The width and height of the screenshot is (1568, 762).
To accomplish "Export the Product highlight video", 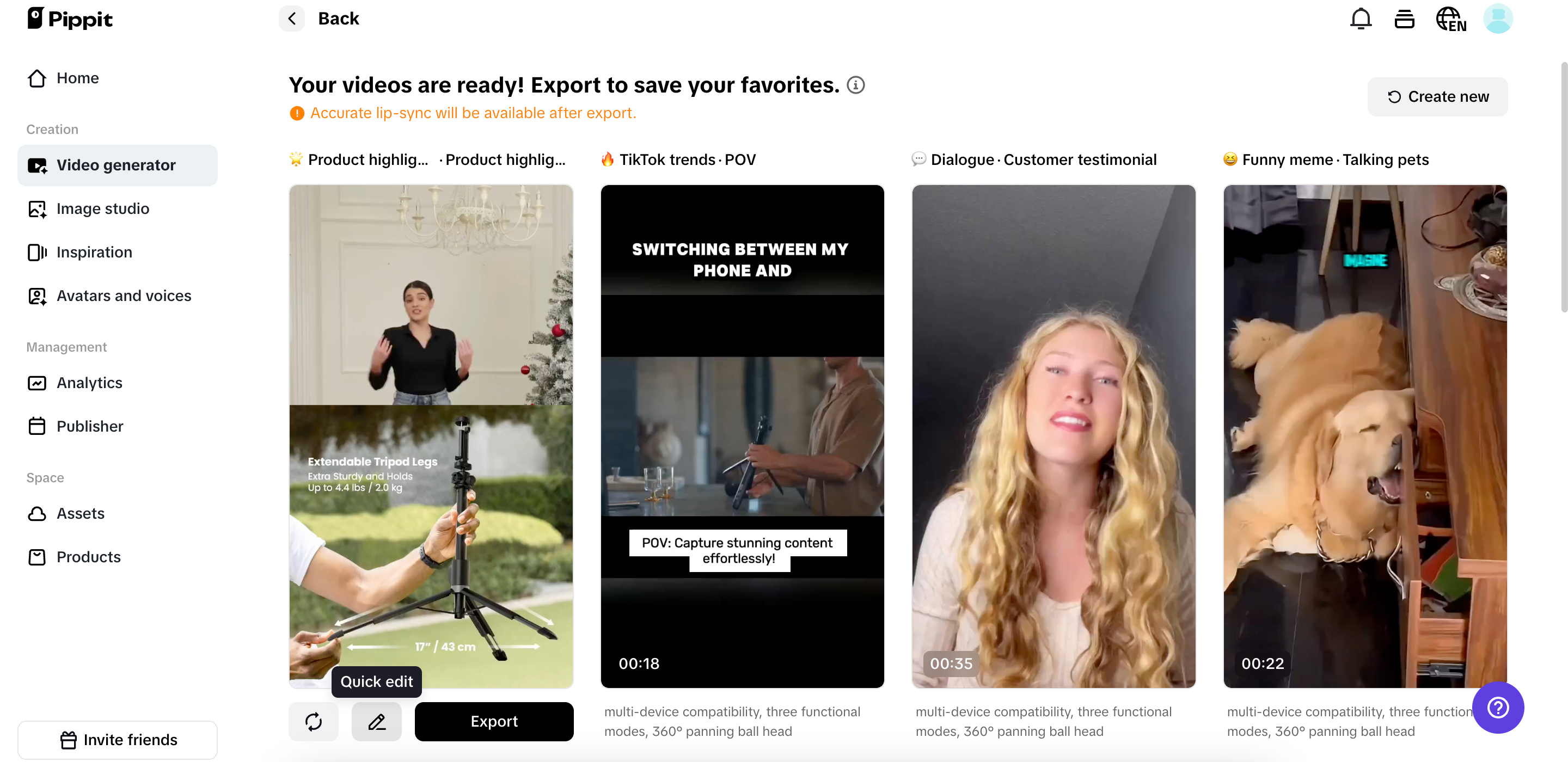I will click(494, 721).
